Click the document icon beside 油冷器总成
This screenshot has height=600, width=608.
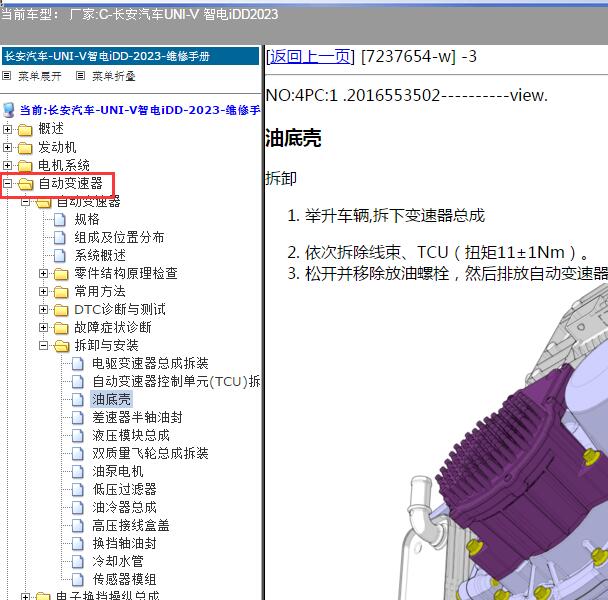[78, 508]
